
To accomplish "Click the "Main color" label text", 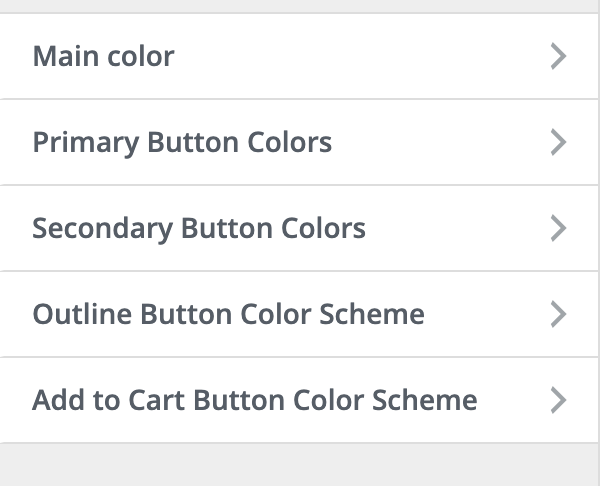I will pos(103,56).
